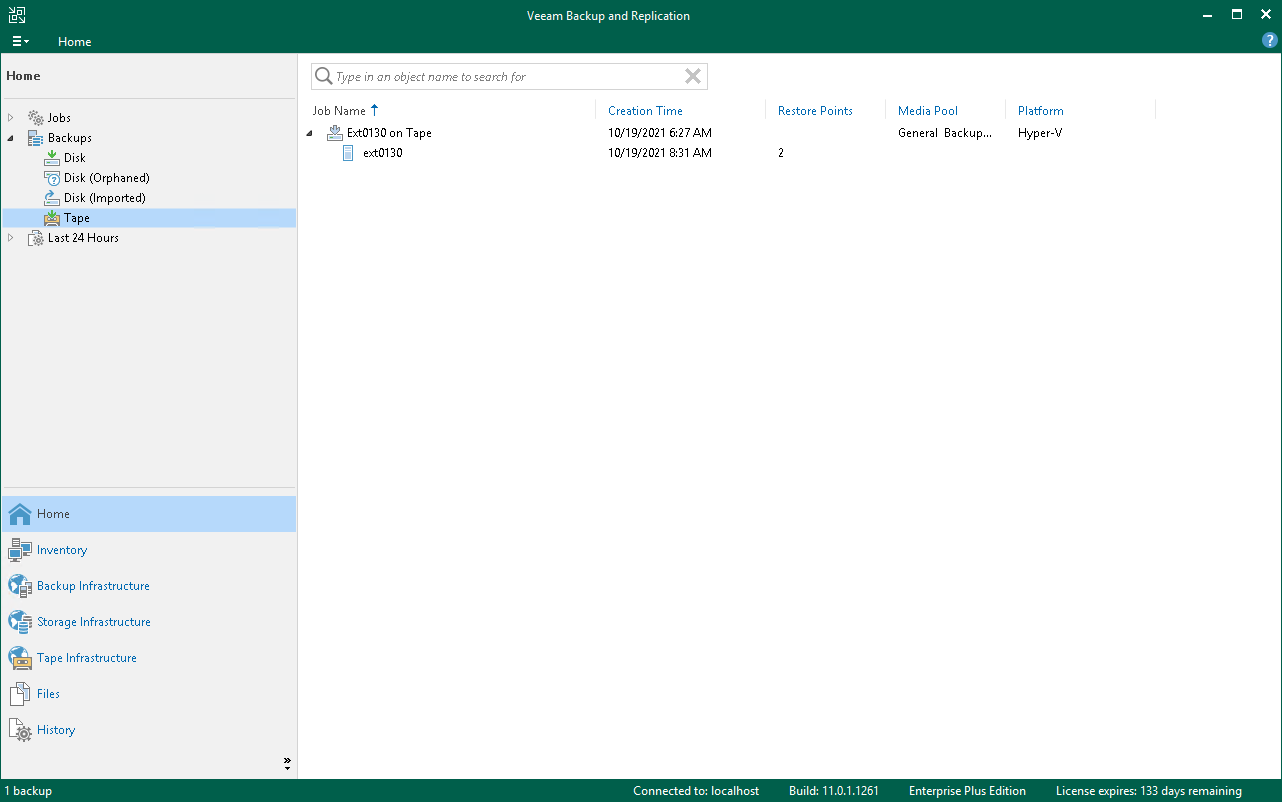
Task: Sort by the Restore Points column
Action: (815, 111)
